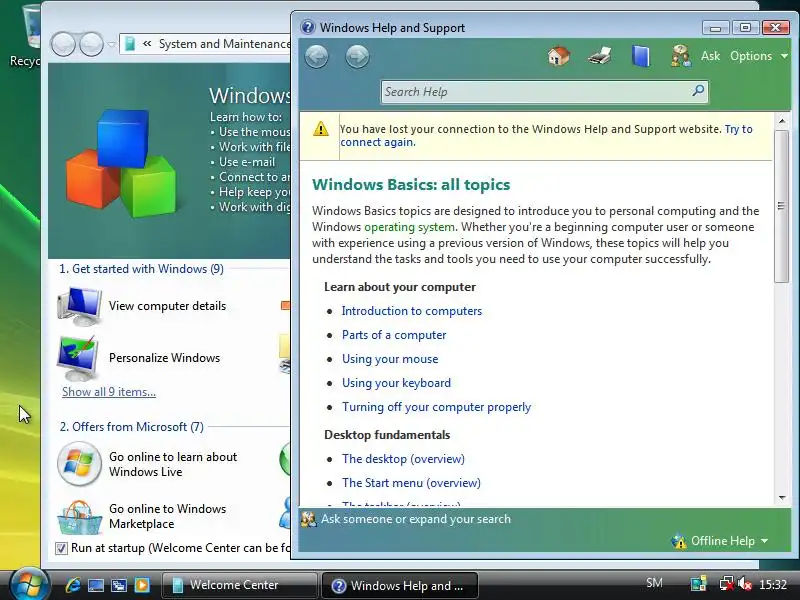Go back in Help and Support
800x600 pixels.
click(316, 56)
